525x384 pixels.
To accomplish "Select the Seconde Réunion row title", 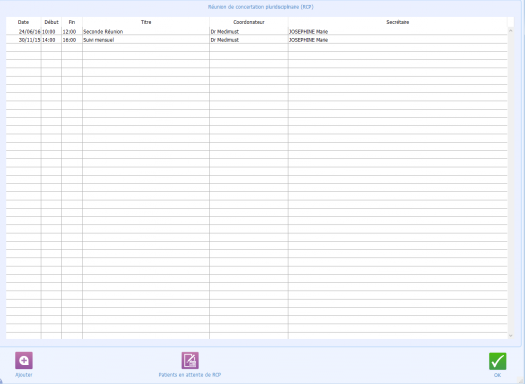I will (103, 31).
